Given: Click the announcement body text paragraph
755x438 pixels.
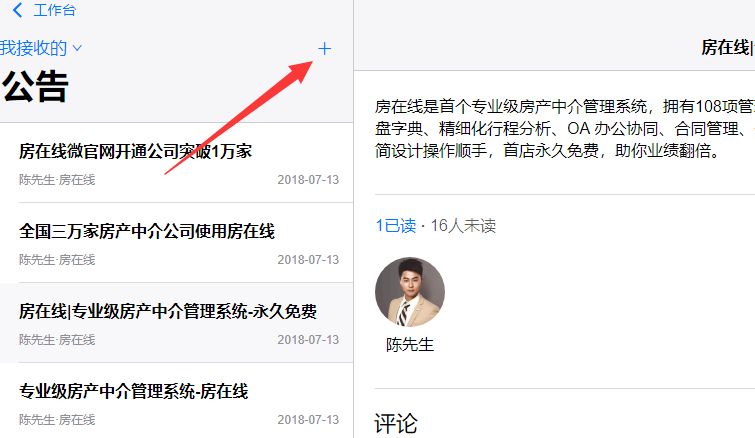Looking at the screenshot, I should (564, 128).
